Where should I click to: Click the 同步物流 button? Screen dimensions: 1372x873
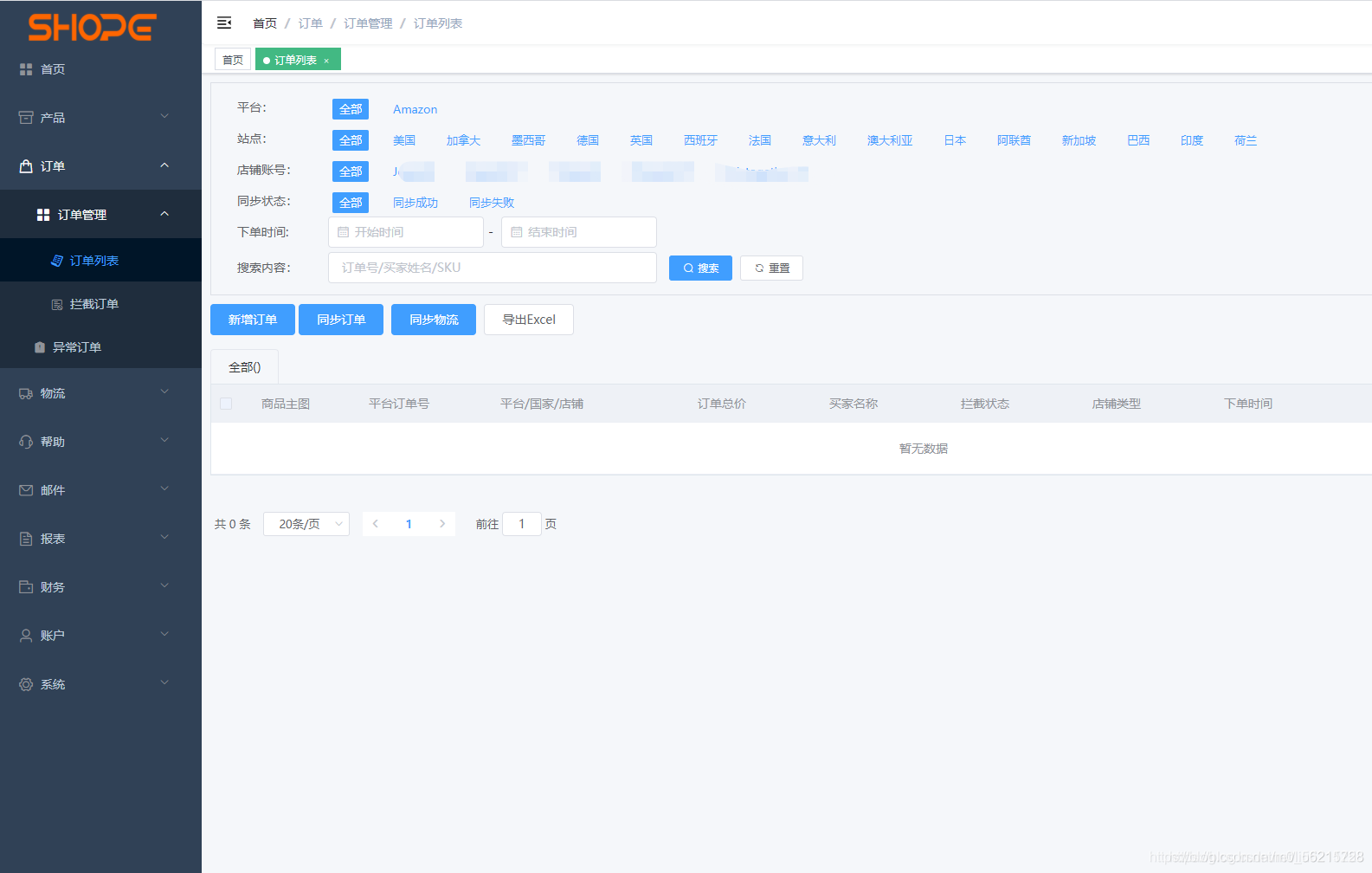[x=434, y=320]
